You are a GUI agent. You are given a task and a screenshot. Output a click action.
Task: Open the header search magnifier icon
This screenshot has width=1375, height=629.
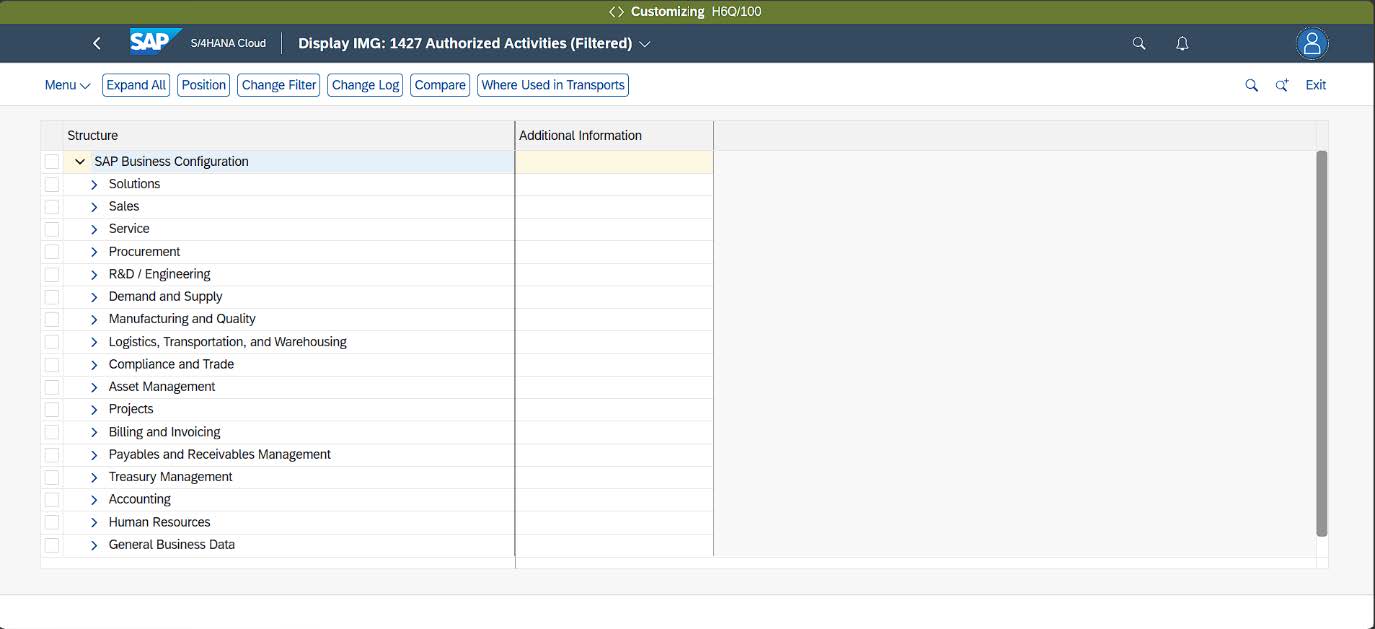[1139, 43]
